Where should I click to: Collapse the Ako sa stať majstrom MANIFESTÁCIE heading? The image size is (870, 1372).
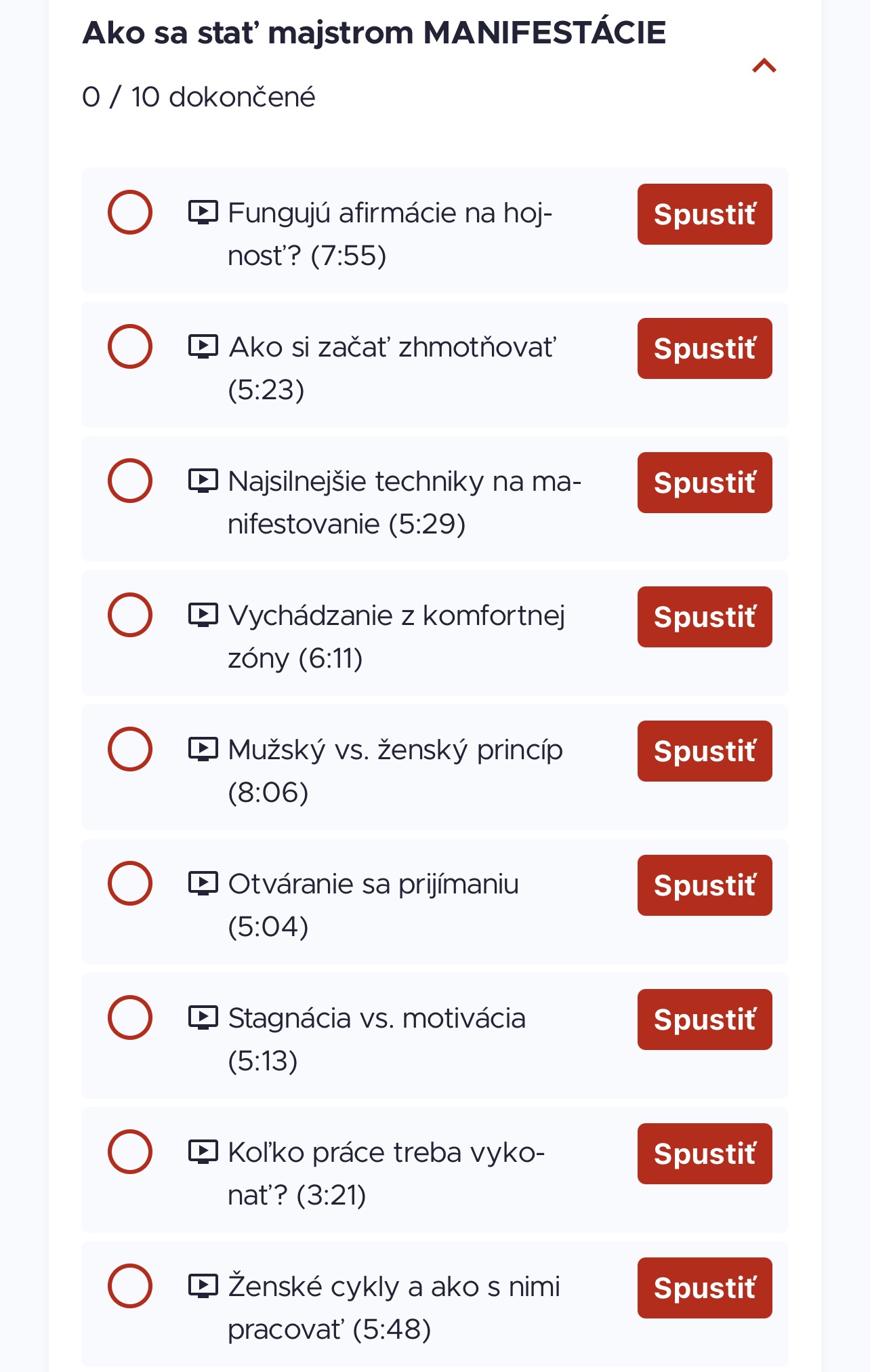pyautogui.click(x=374, y=33)
